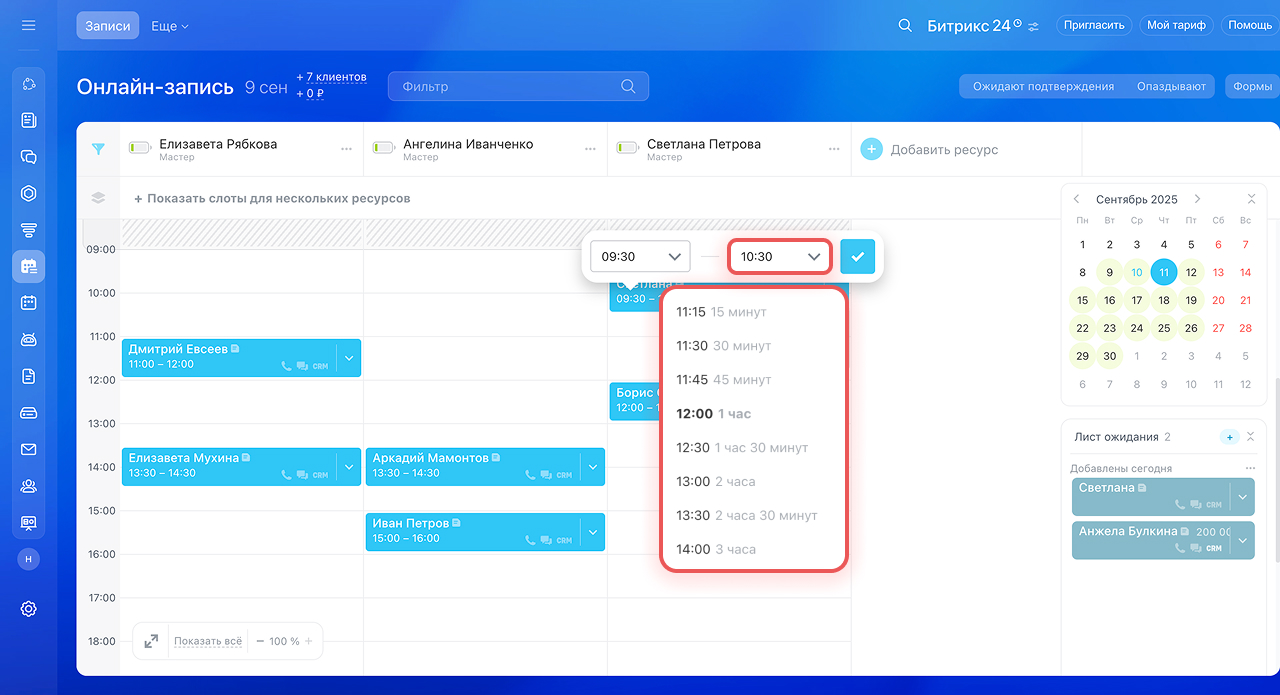This screenshot has width=1280, height=695.
Task: Select September 17 in the calendar
Action: point(1136,300)
